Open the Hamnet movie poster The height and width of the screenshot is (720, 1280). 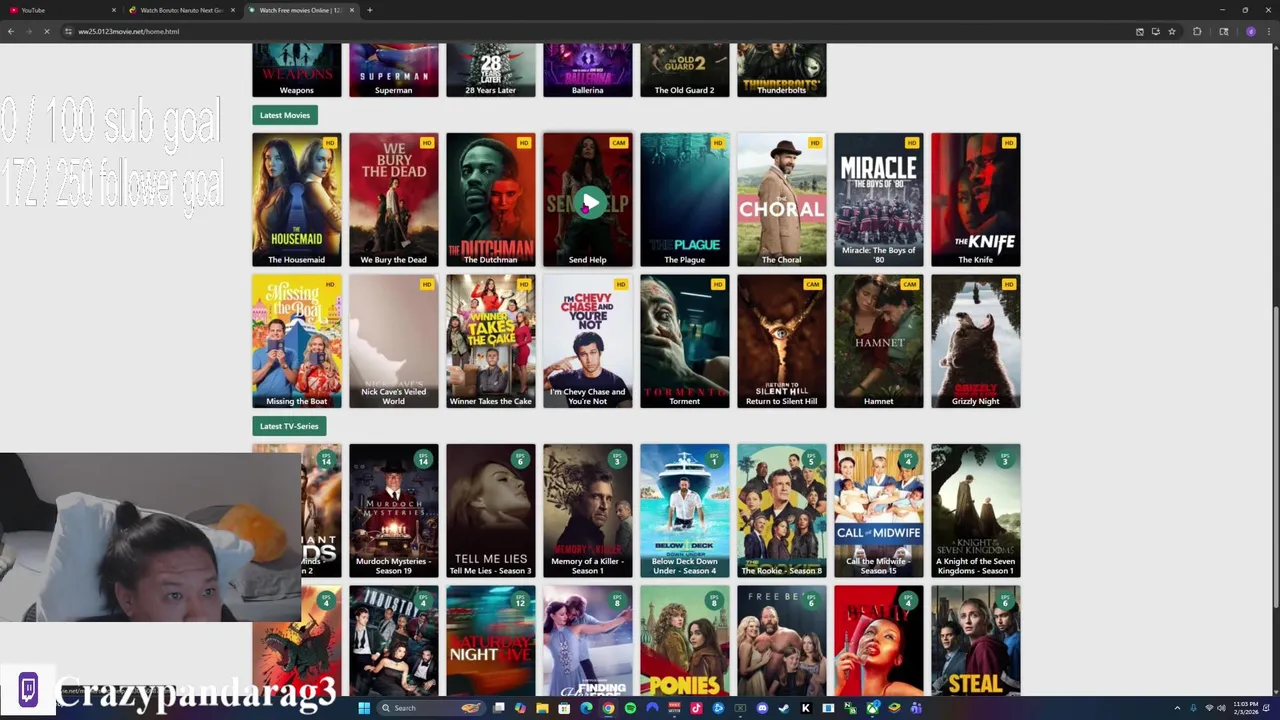tap(879, 341)
